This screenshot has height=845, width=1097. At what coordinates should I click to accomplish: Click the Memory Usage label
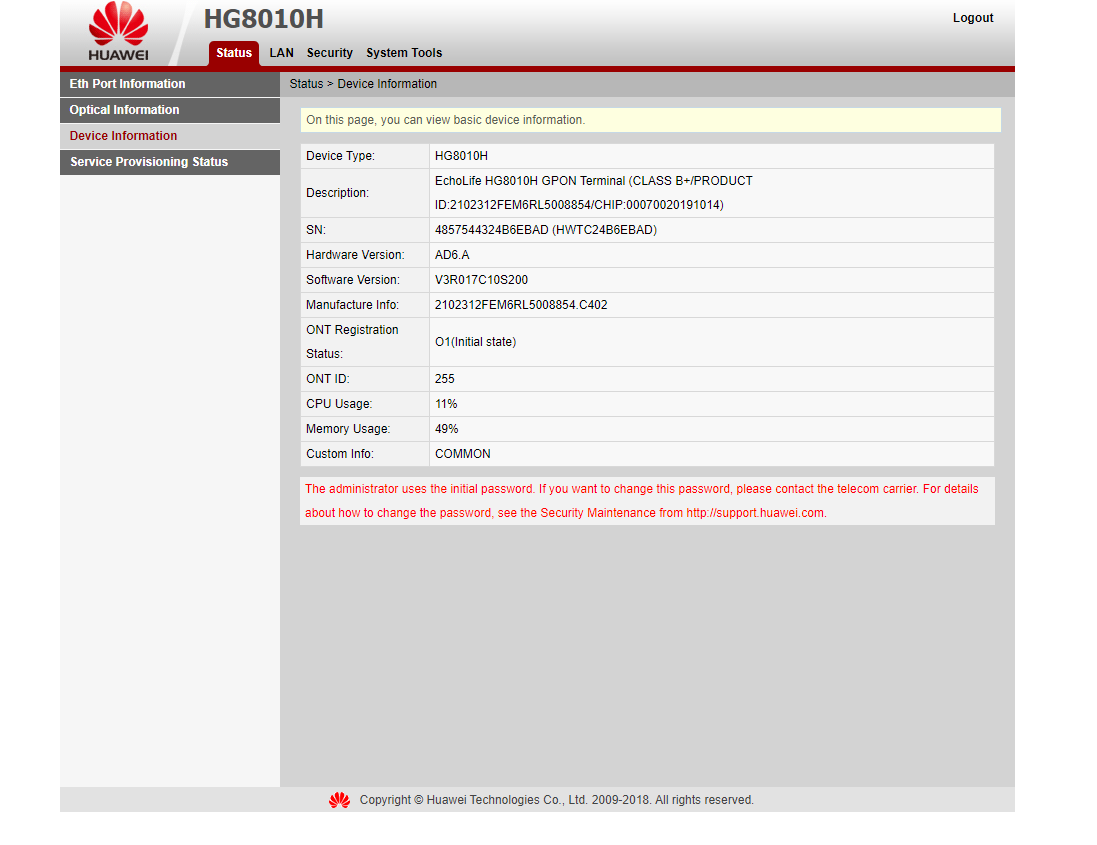pos(348,429)
